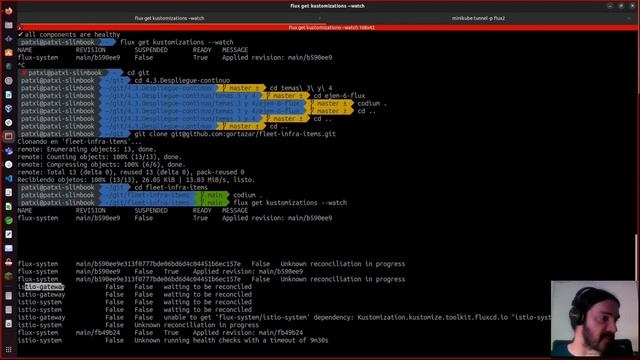
Task: Click the terminal vertical scrollbar handle
Action: point(636,257)
